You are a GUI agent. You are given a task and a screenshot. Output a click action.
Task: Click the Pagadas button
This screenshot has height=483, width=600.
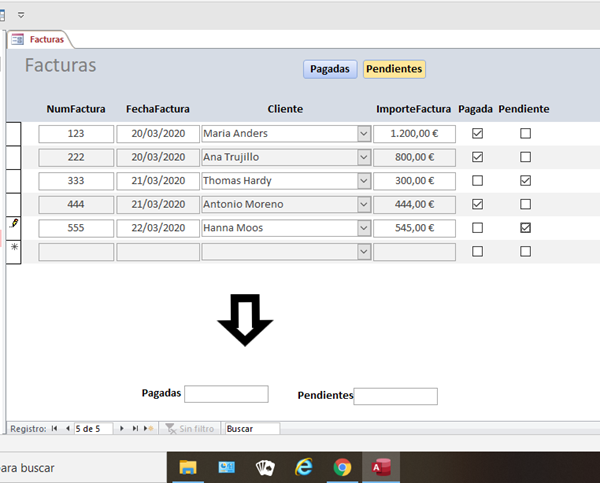click(330, 69)
